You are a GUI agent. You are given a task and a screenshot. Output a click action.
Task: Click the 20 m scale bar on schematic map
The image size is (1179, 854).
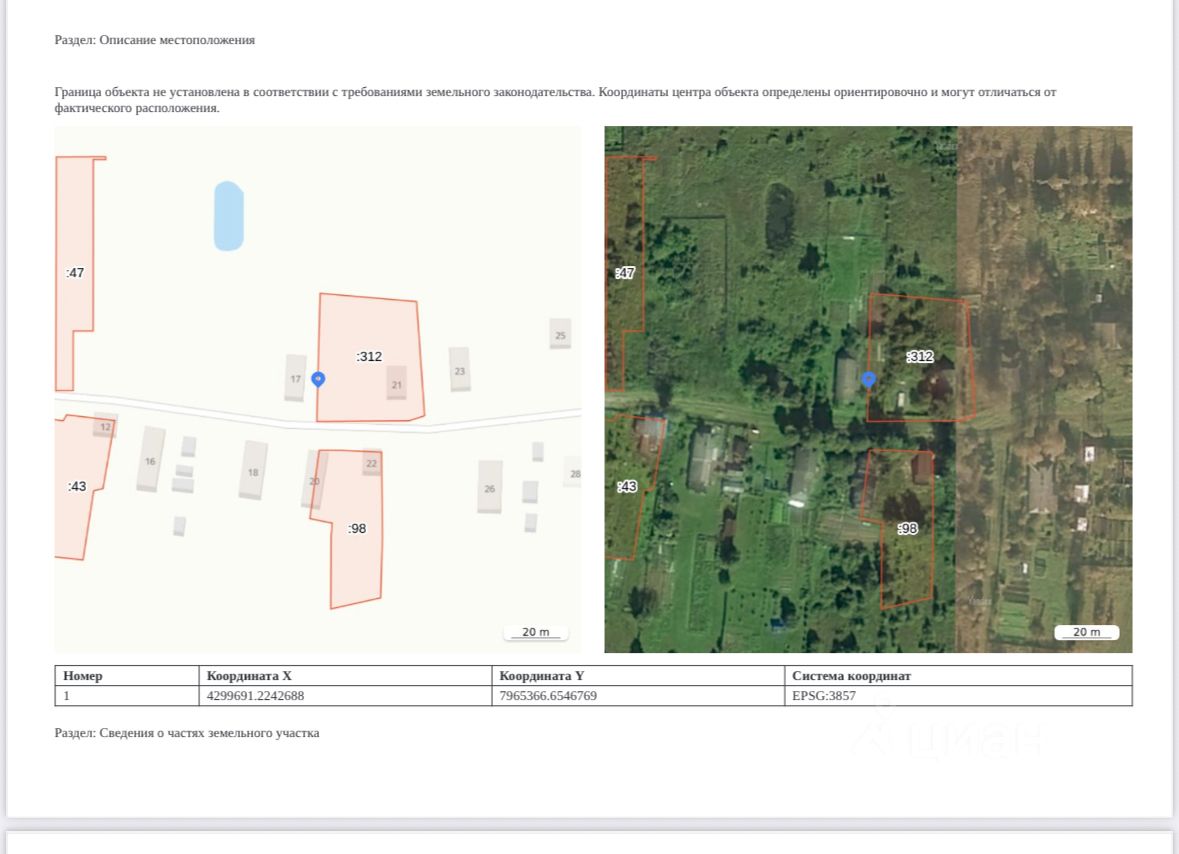click(536, 632)
